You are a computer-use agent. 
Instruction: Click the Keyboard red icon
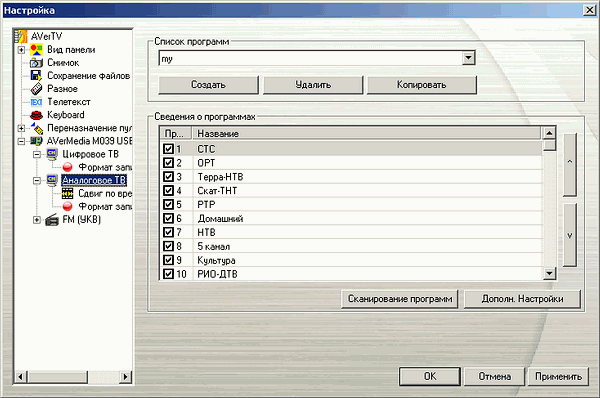36,115
